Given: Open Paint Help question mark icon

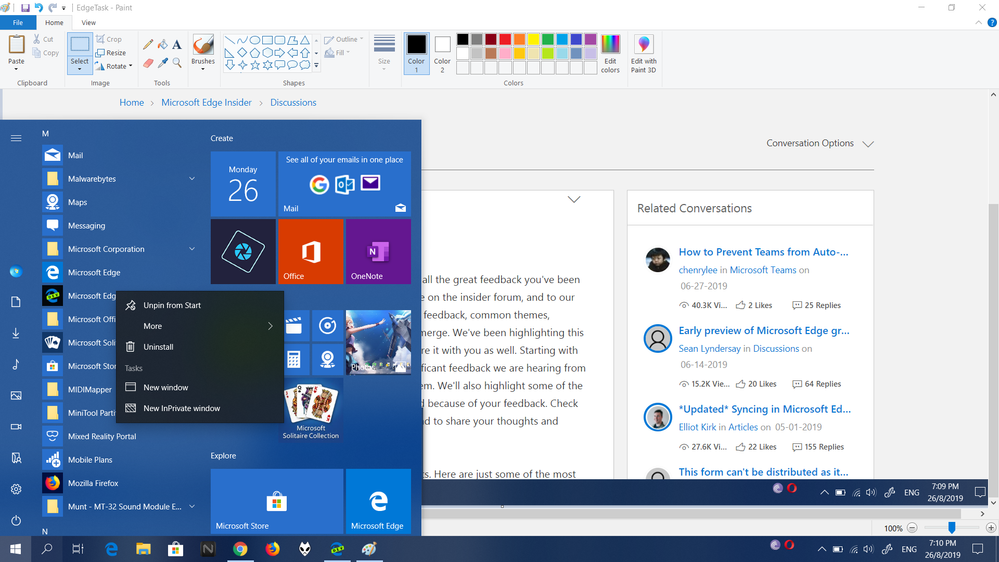Looking at the screenshot, I should coord(991,22).
